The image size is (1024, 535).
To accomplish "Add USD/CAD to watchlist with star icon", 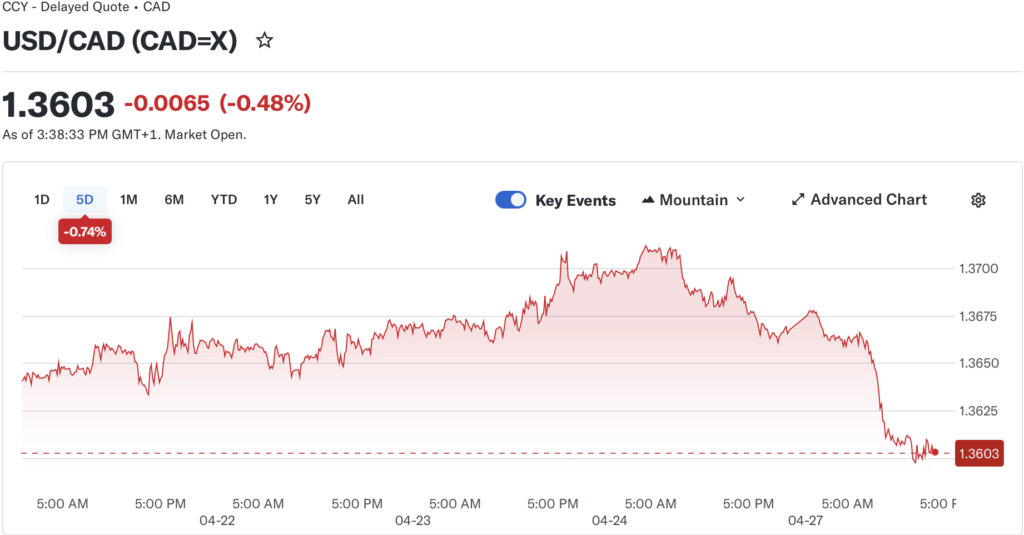I will (264, 41).
